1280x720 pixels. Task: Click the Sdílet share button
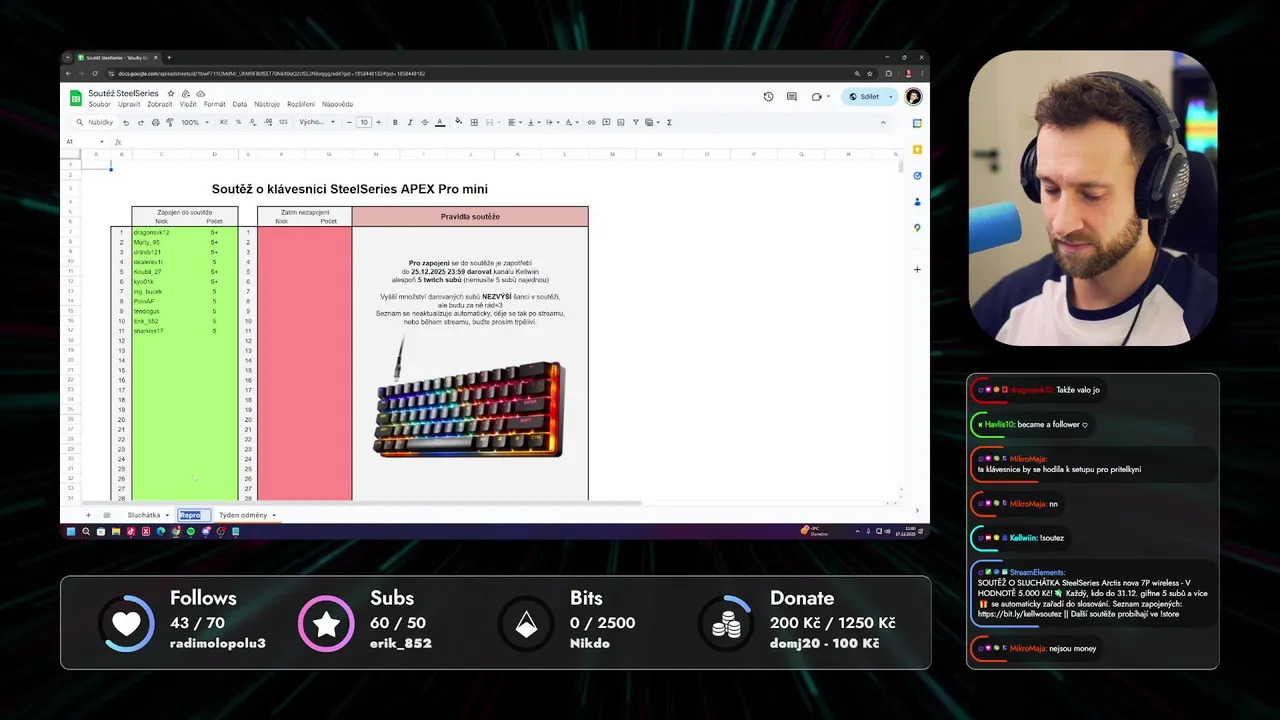click(x=869, y=97)
